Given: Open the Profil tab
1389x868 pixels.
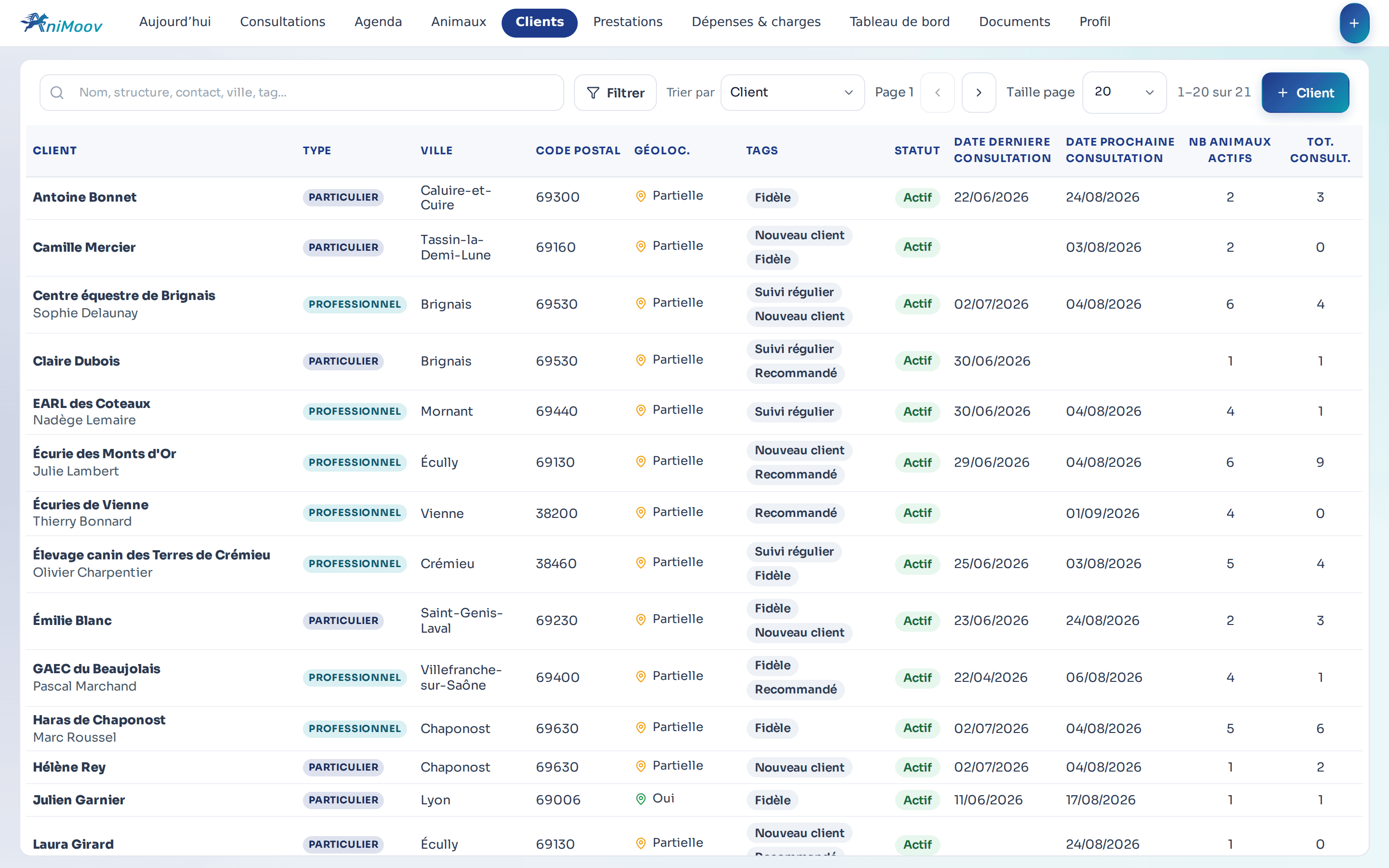Looking at the screenshot, I should (x=1094, y=22).
